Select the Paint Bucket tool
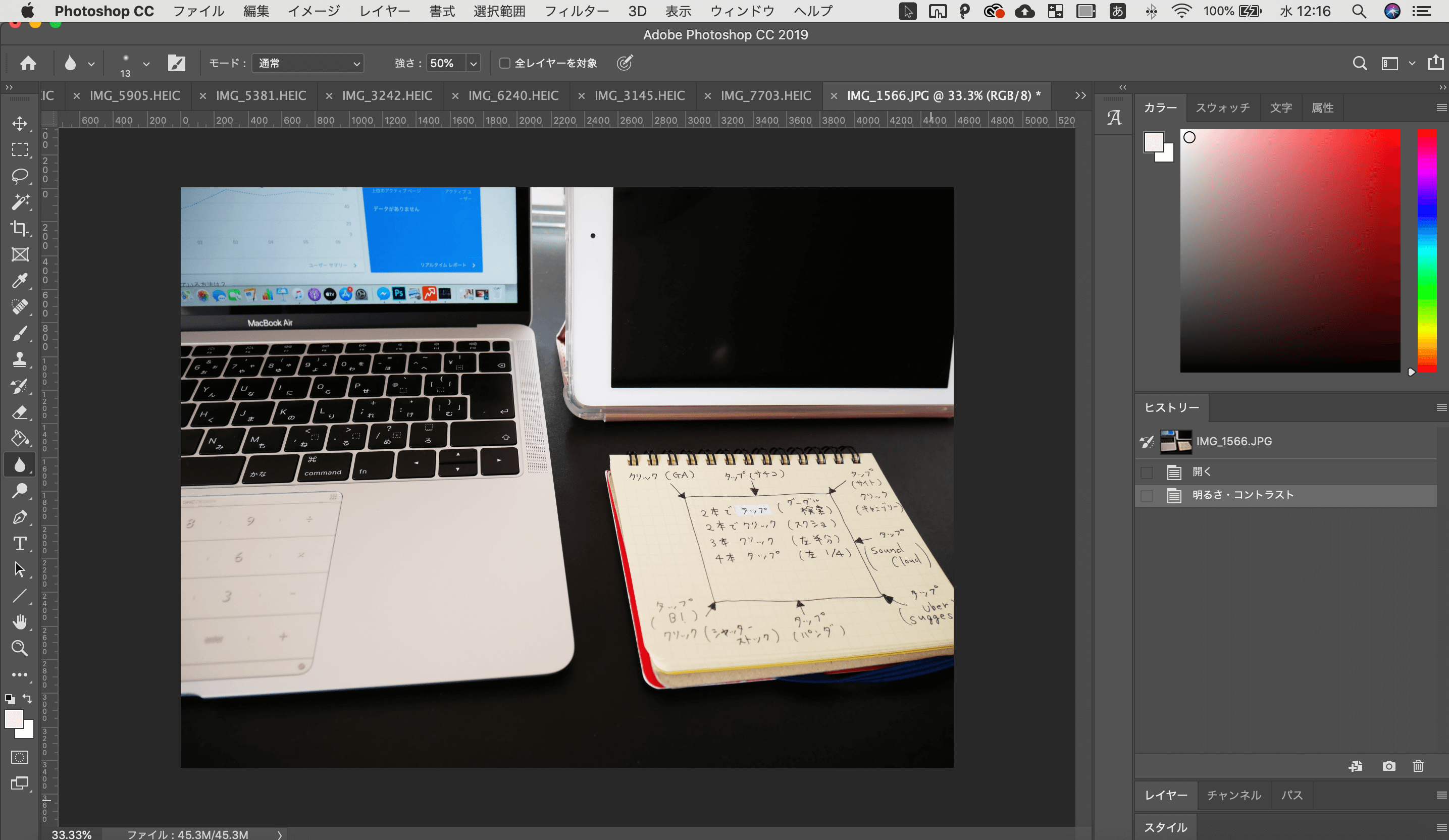The image size is (1449, 840). 20,438
